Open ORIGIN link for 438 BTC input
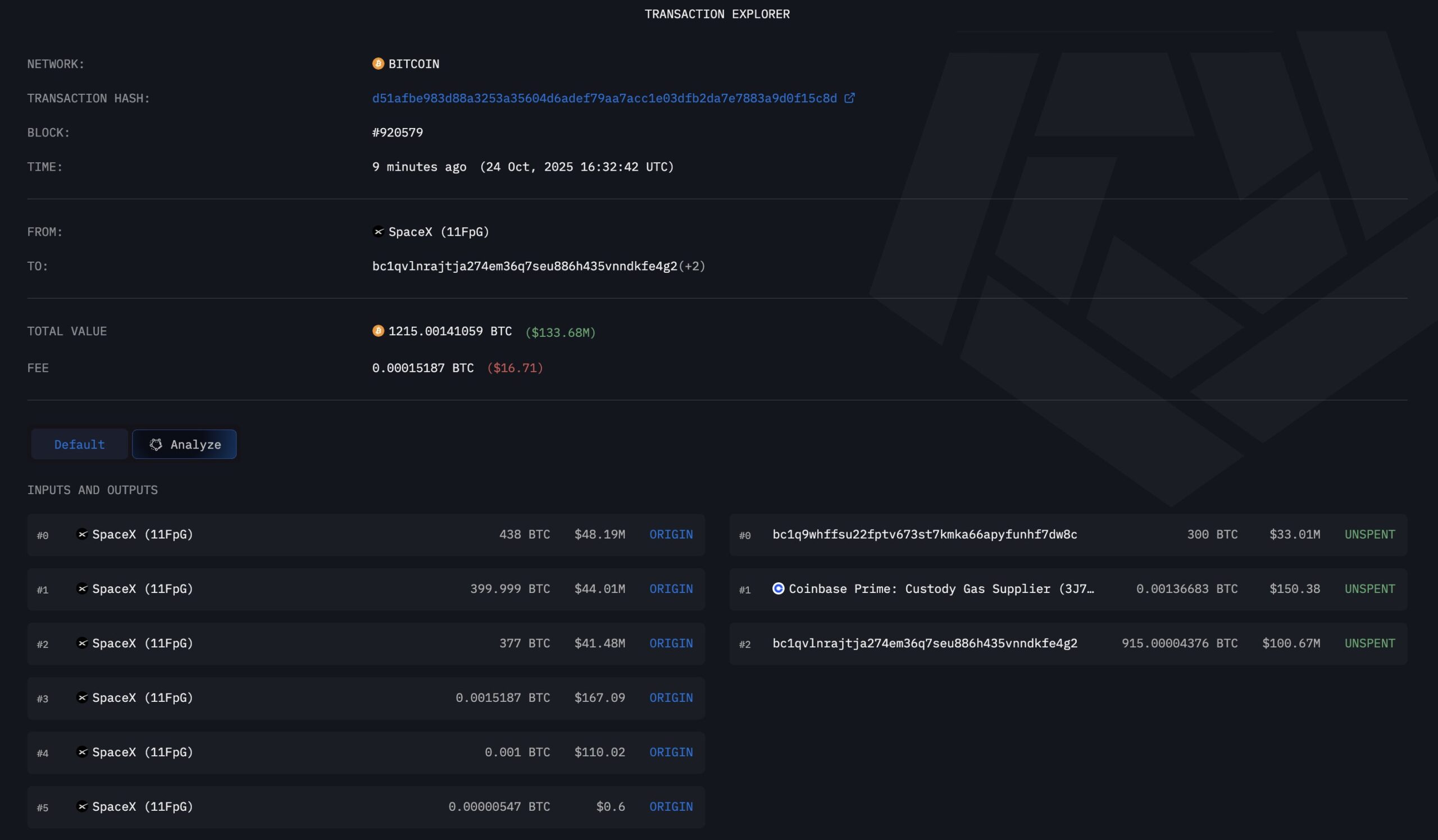 pyautogui.click(x=671, y=535)
